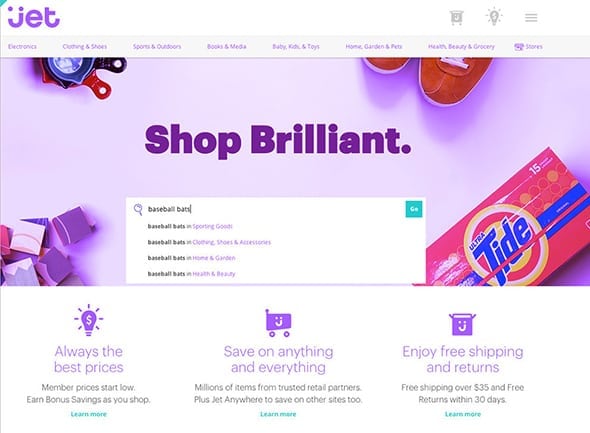The width and height of the screenshot is (590, 433).
Task: Click Learn more under best prices
Action: (89, 414)
